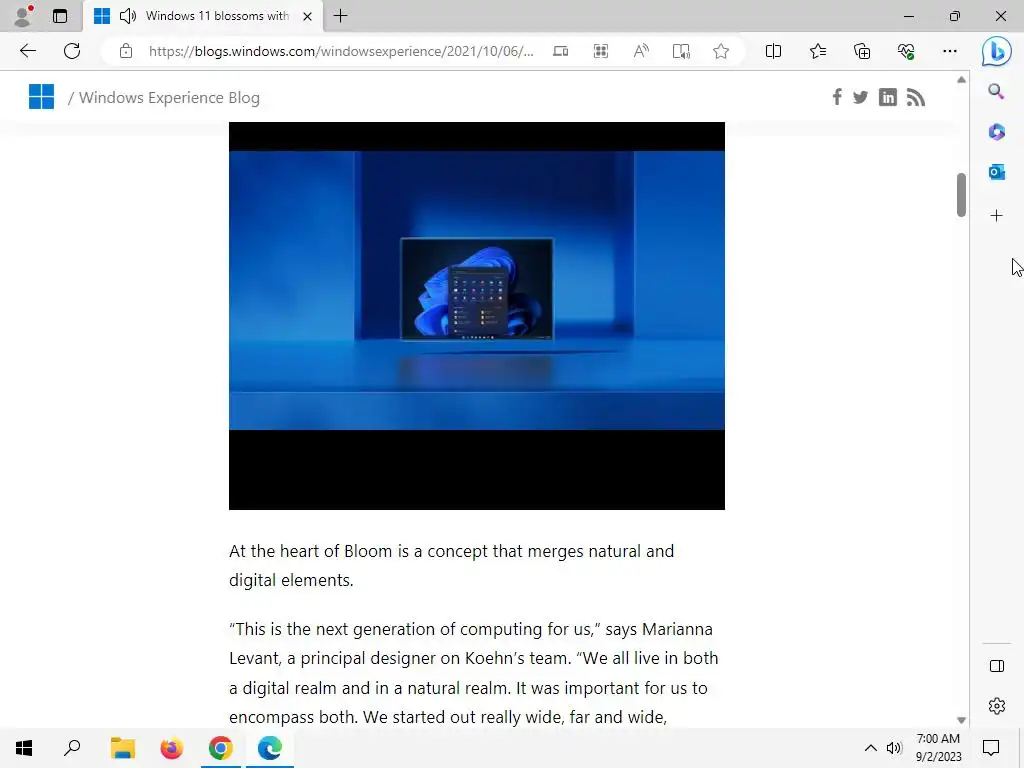The width and height of the screenshot is (1024, 768).
Task: Open a new tab with plus button
Action: tap(340, 16)
